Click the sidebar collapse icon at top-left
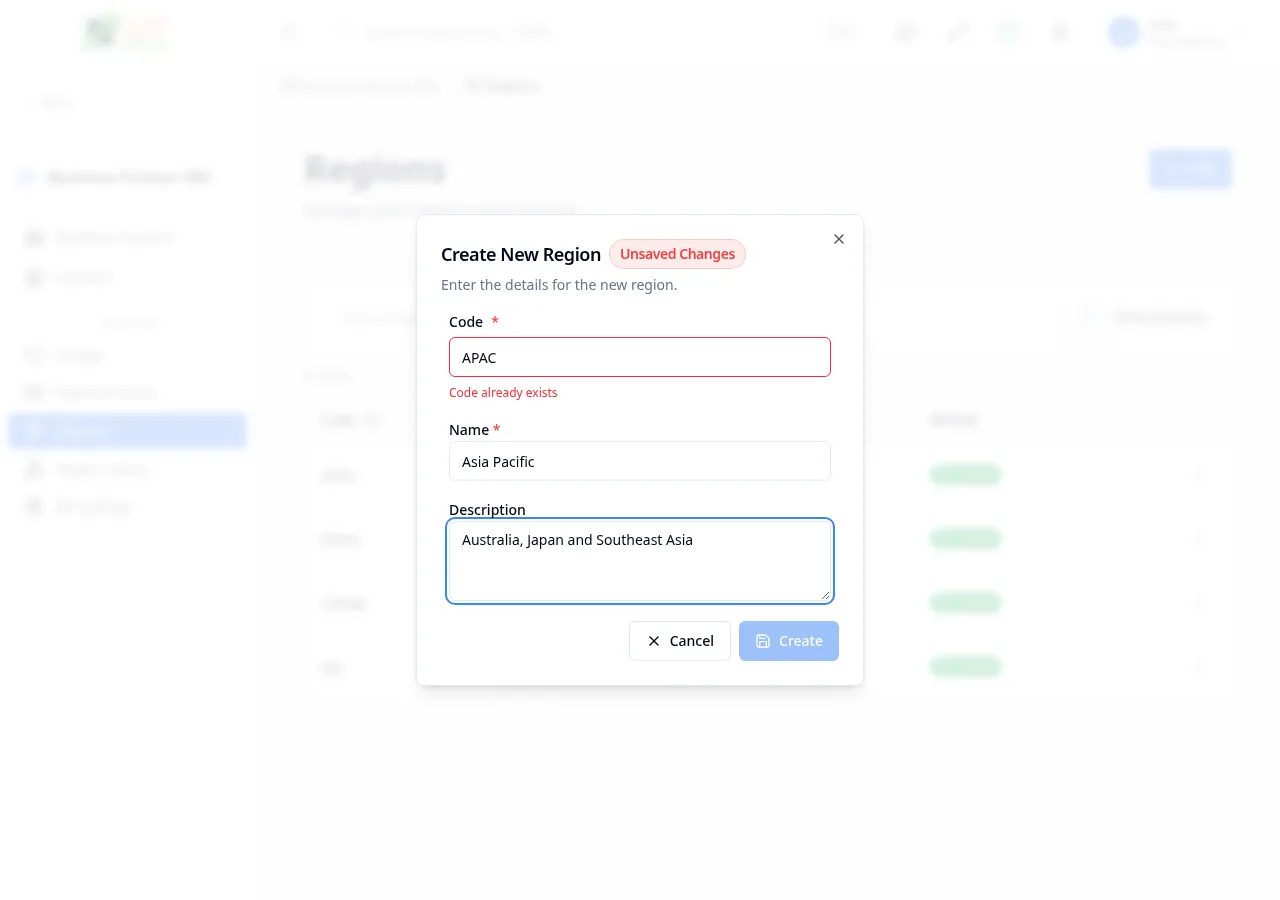 click(x=290, y=32)
